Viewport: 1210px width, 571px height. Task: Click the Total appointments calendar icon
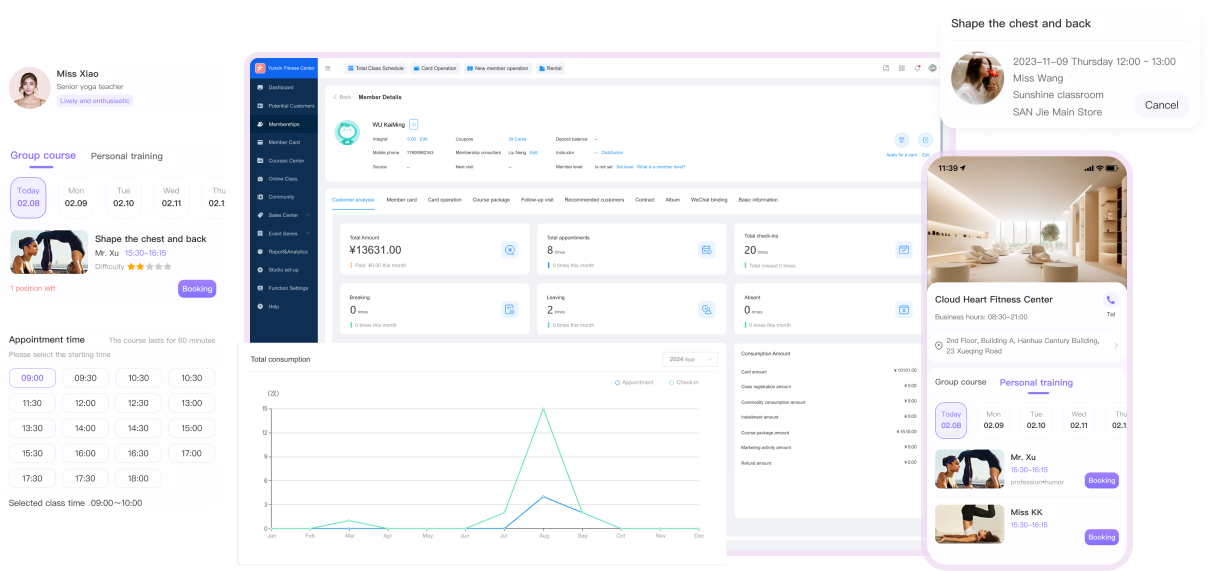coord(706,250)
